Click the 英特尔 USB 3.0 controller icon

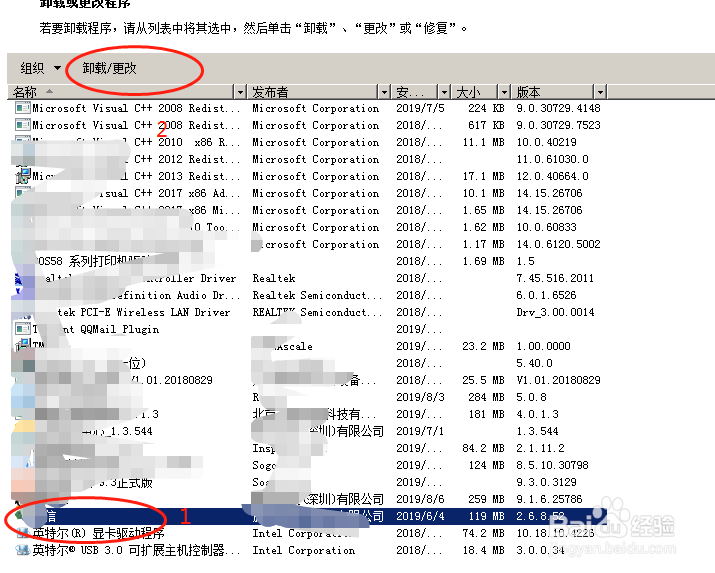pyautogui.click(x=22, y=550)
